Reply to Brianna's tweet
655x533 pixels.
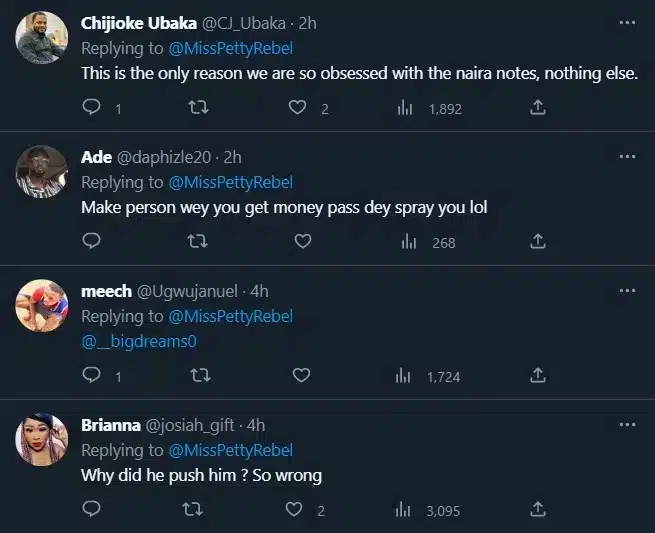(92, 509)
